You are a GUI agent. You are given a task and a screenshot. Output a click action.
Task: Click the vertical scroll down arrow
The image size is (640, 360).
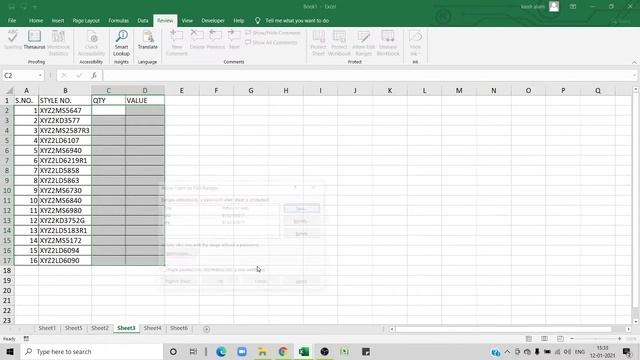tap(636, 322)
